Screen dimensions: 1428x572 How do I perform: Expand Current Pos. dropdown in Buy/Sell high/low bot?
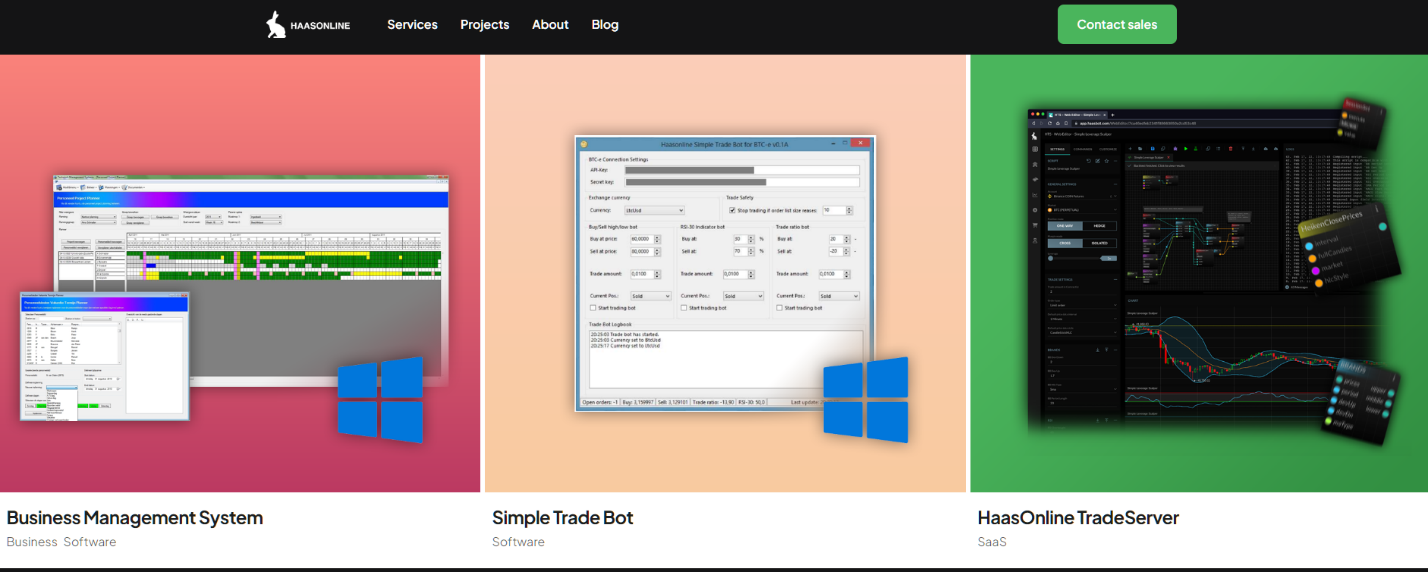click(651, 296)
